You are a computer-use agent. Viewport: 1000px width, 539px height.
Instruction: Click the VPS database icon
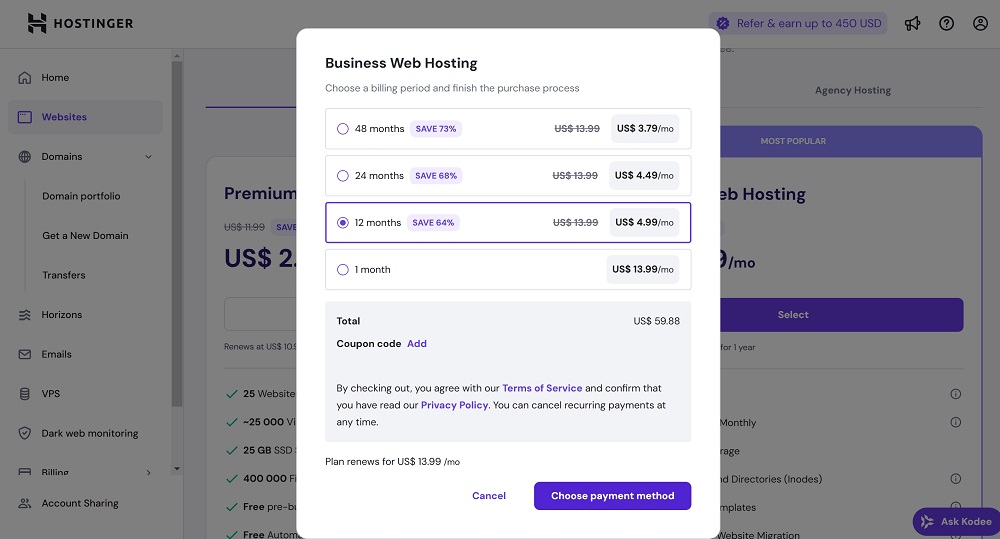[25, 394]
